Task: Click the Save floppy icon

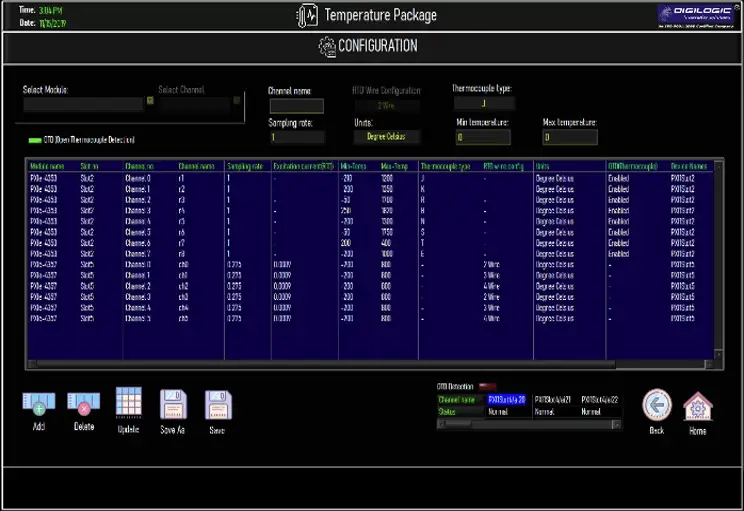Action: pyautogui.click(x=217, y=403)
